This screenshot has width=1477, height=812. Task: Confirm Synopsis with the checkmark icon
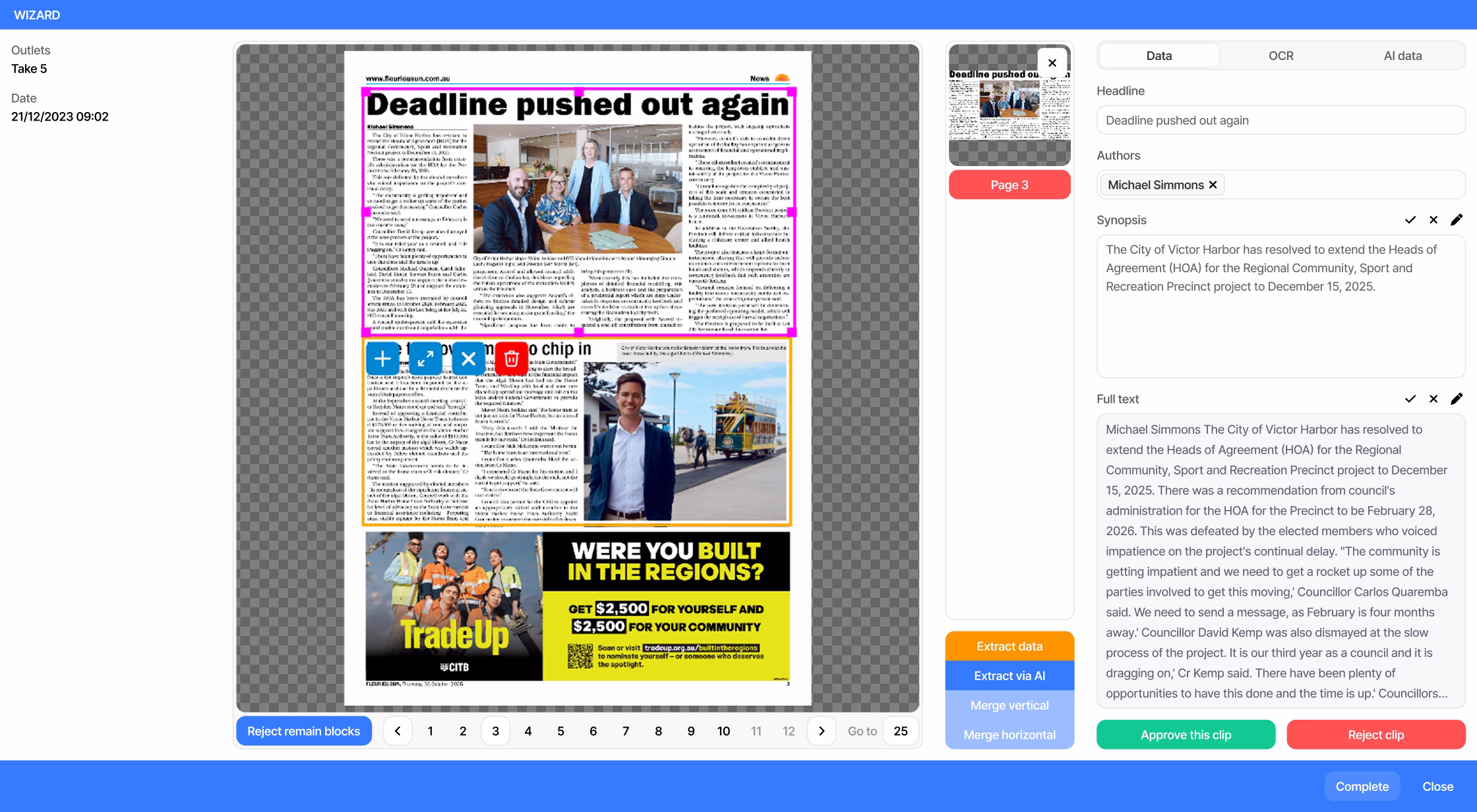tap(1410, 220)
